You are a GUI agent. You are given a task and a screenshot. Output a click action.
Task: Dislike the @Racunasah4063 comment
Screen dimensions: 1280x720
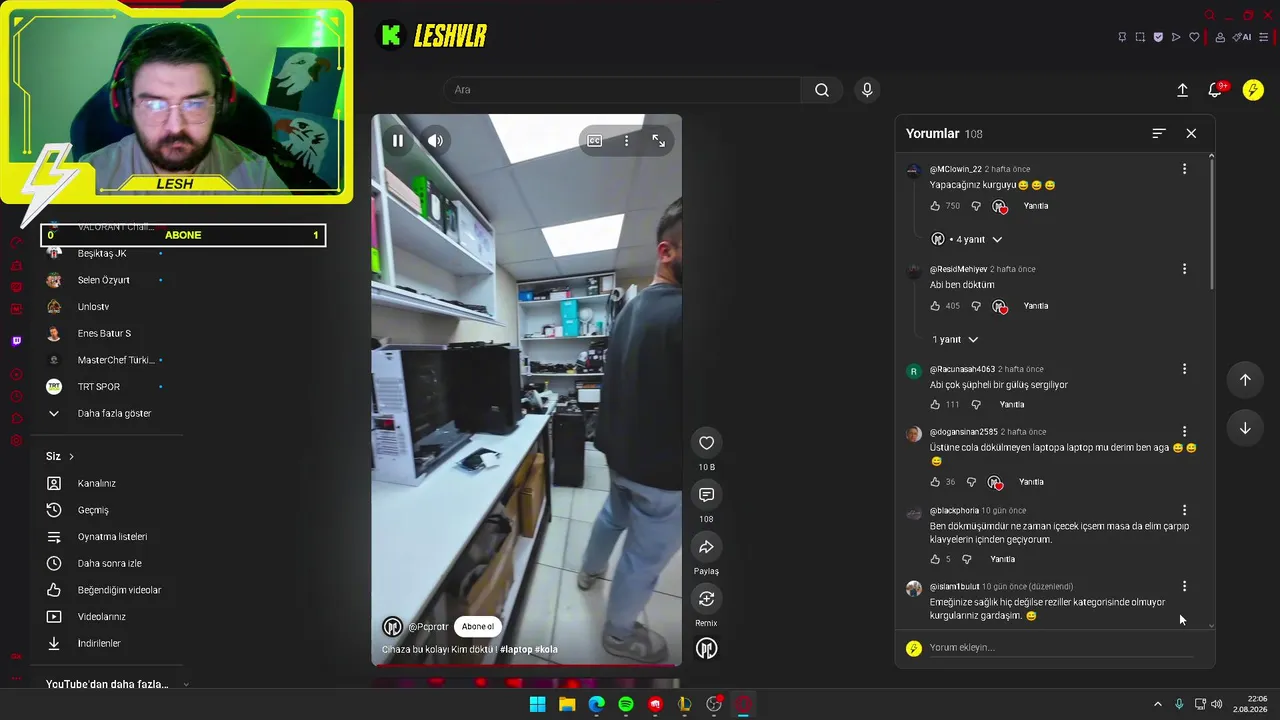pyautogui.click(x=976, y=405)
